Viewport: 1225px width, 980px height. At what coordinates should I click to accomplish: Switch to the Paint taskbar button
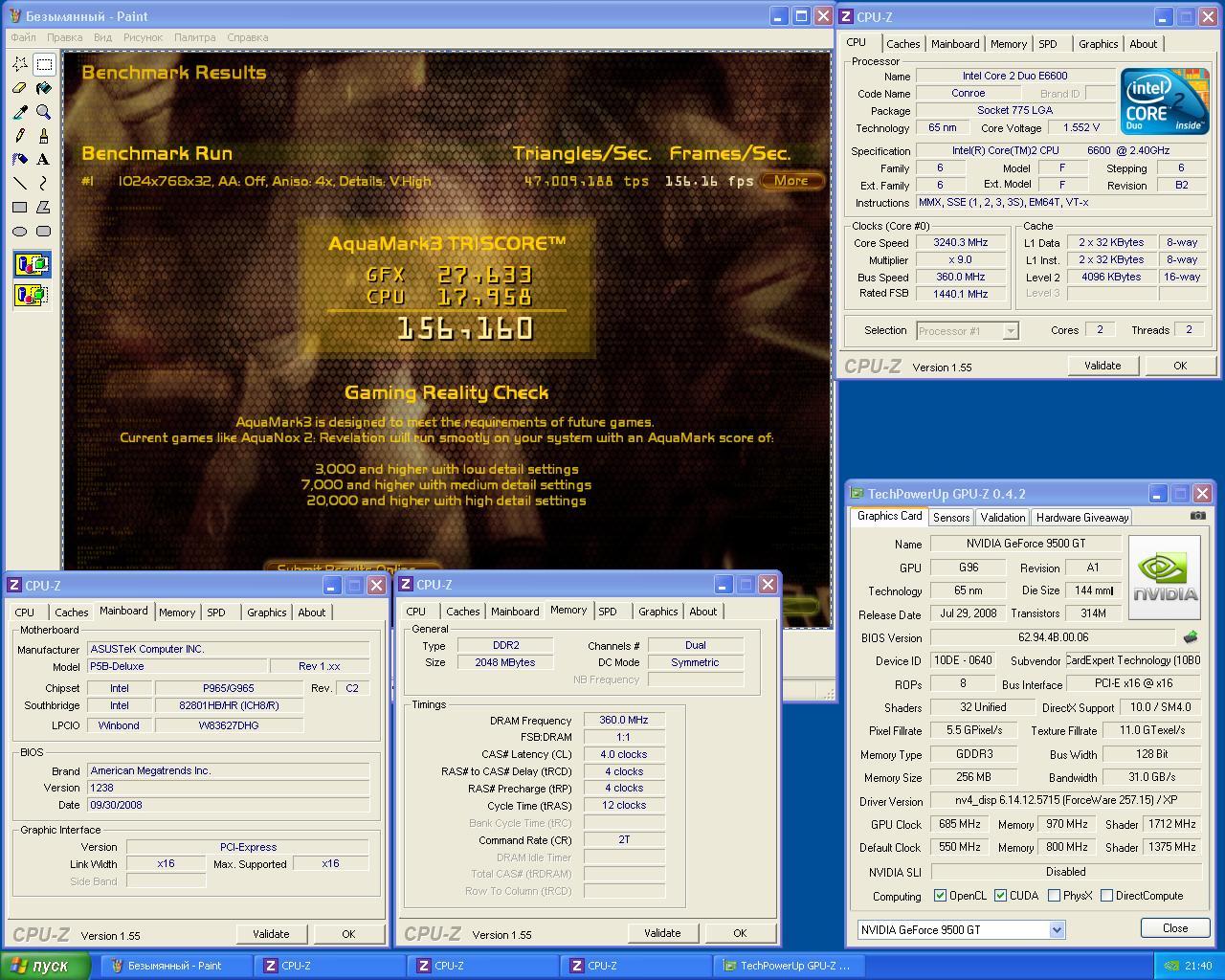177,966
